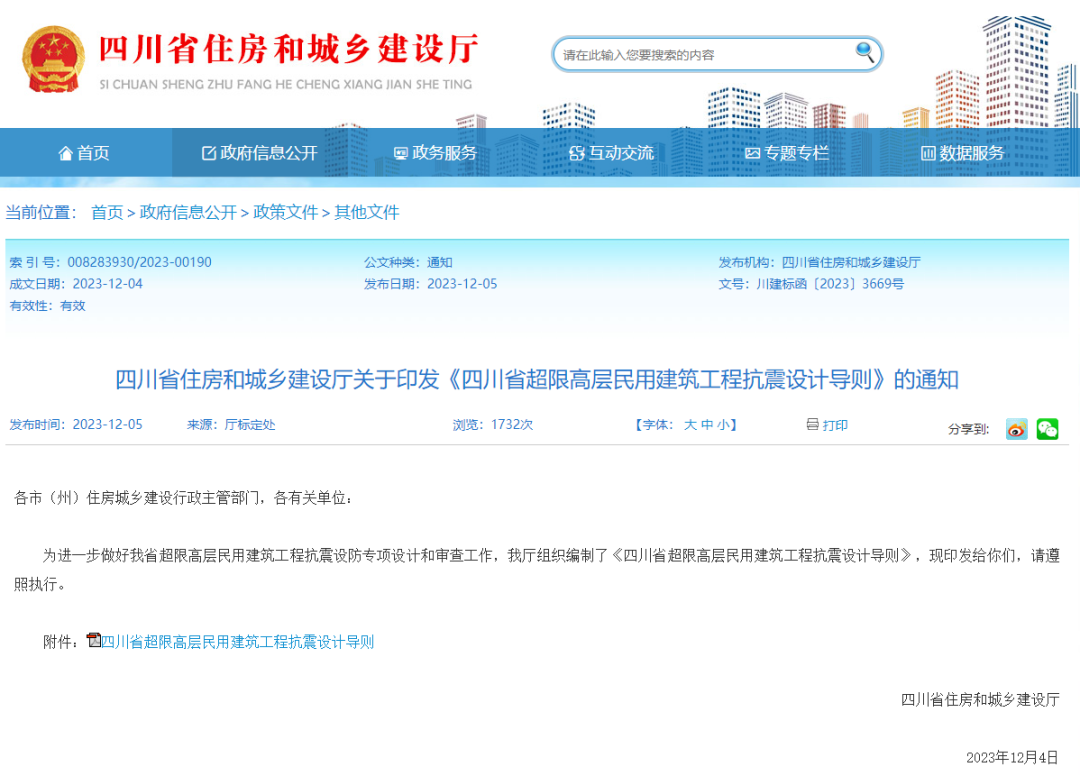Choose 中 font size

[x=706, y=425]
